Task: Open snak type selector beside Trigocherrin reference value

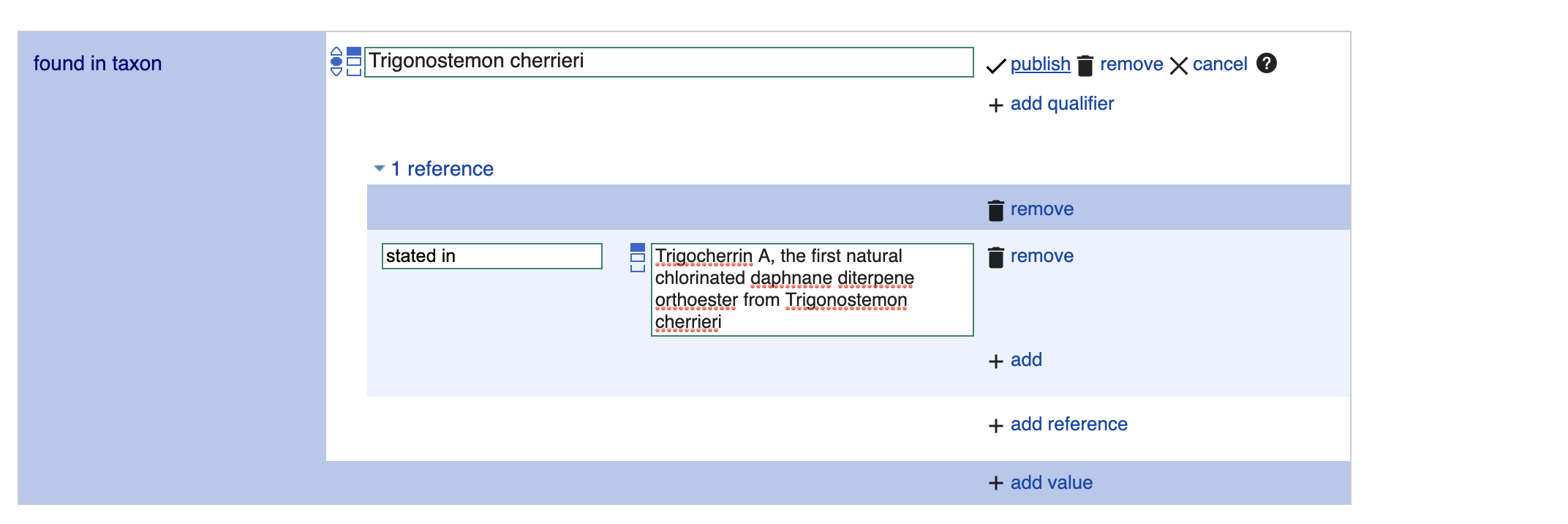Action: pos(638,258)
